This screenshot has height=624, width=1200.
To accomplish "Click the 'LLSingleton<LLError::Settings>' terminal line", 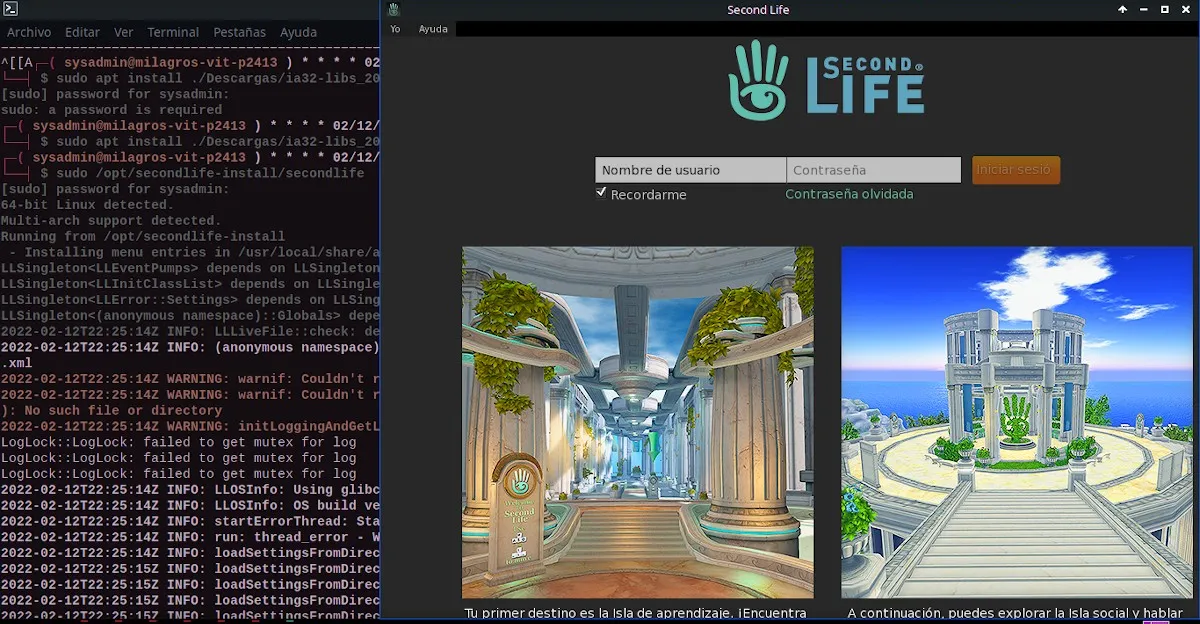I will 190,300.
